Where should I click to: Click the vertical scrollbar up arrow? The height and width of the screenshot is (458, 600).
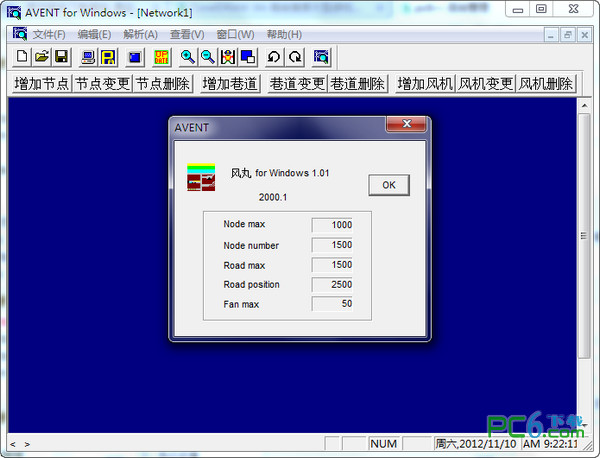pos(584,105)
